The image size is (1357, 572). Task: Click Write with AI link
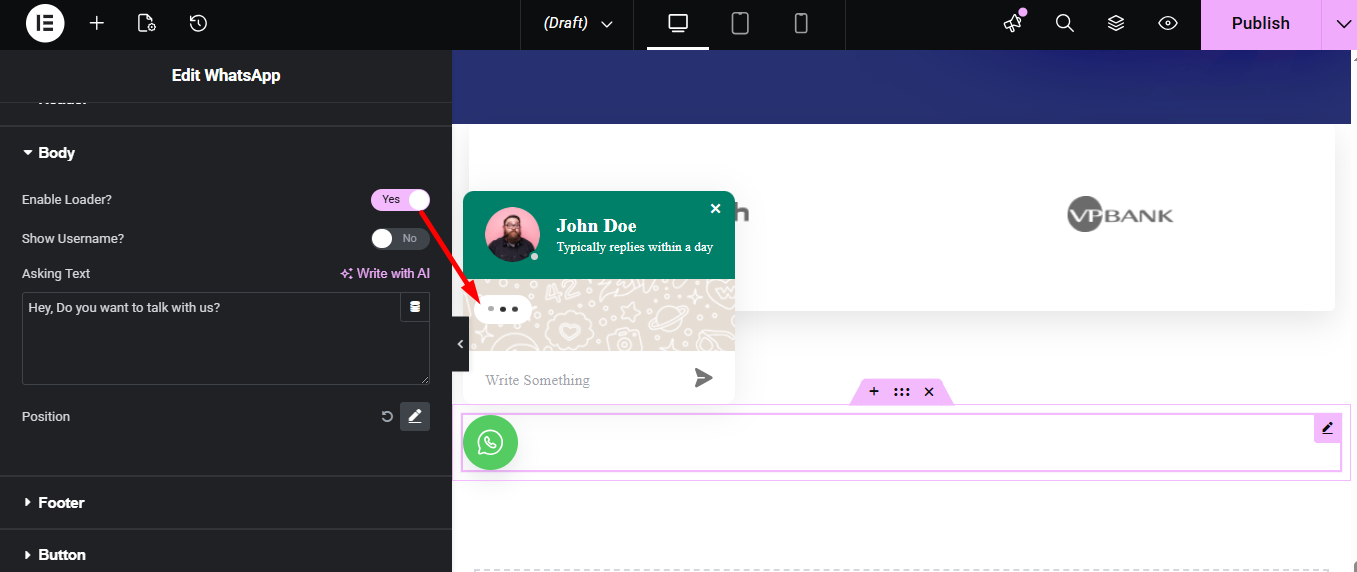point(385,273)
